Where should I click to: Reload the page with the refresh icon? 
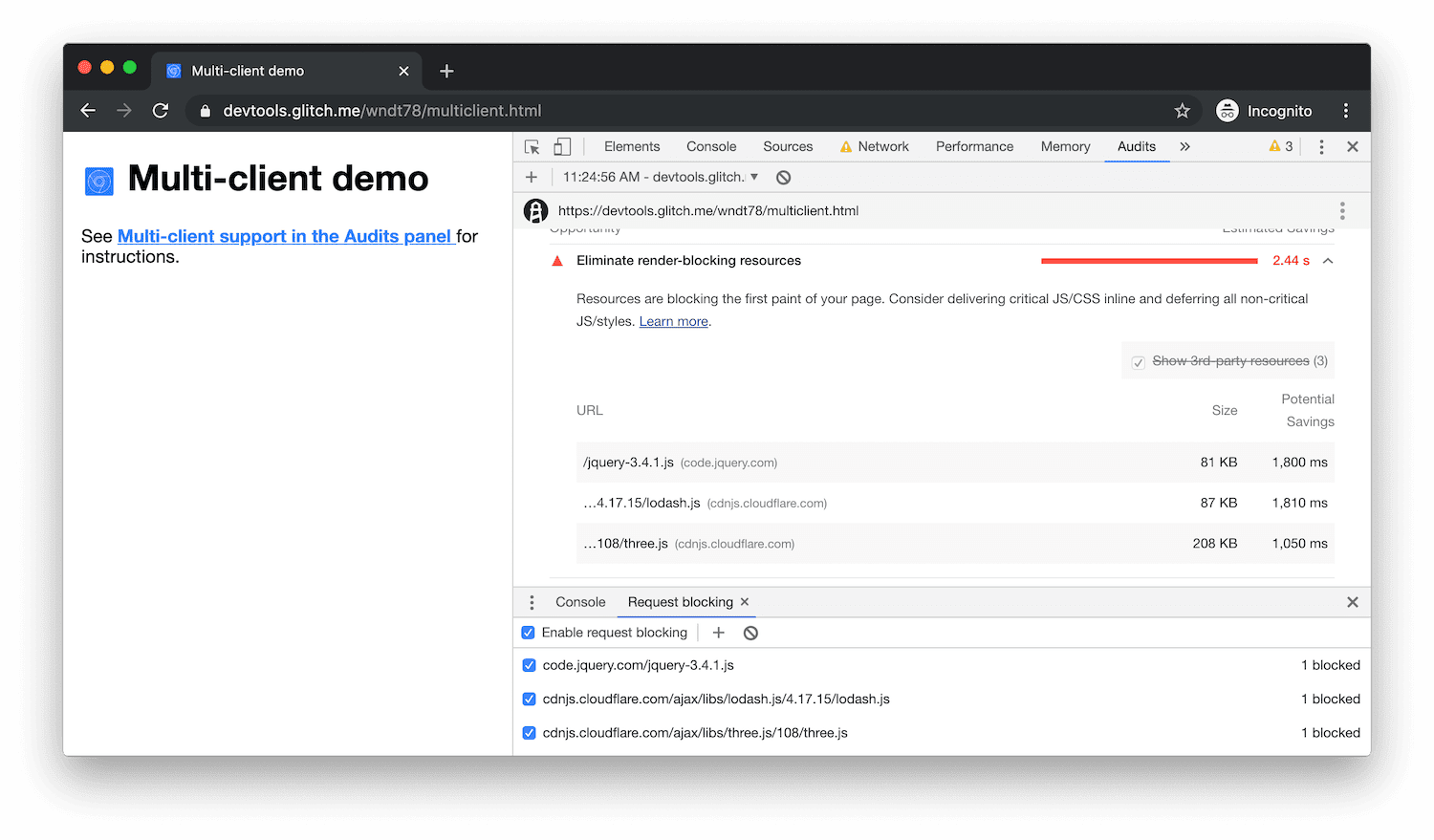coord(161,111)
